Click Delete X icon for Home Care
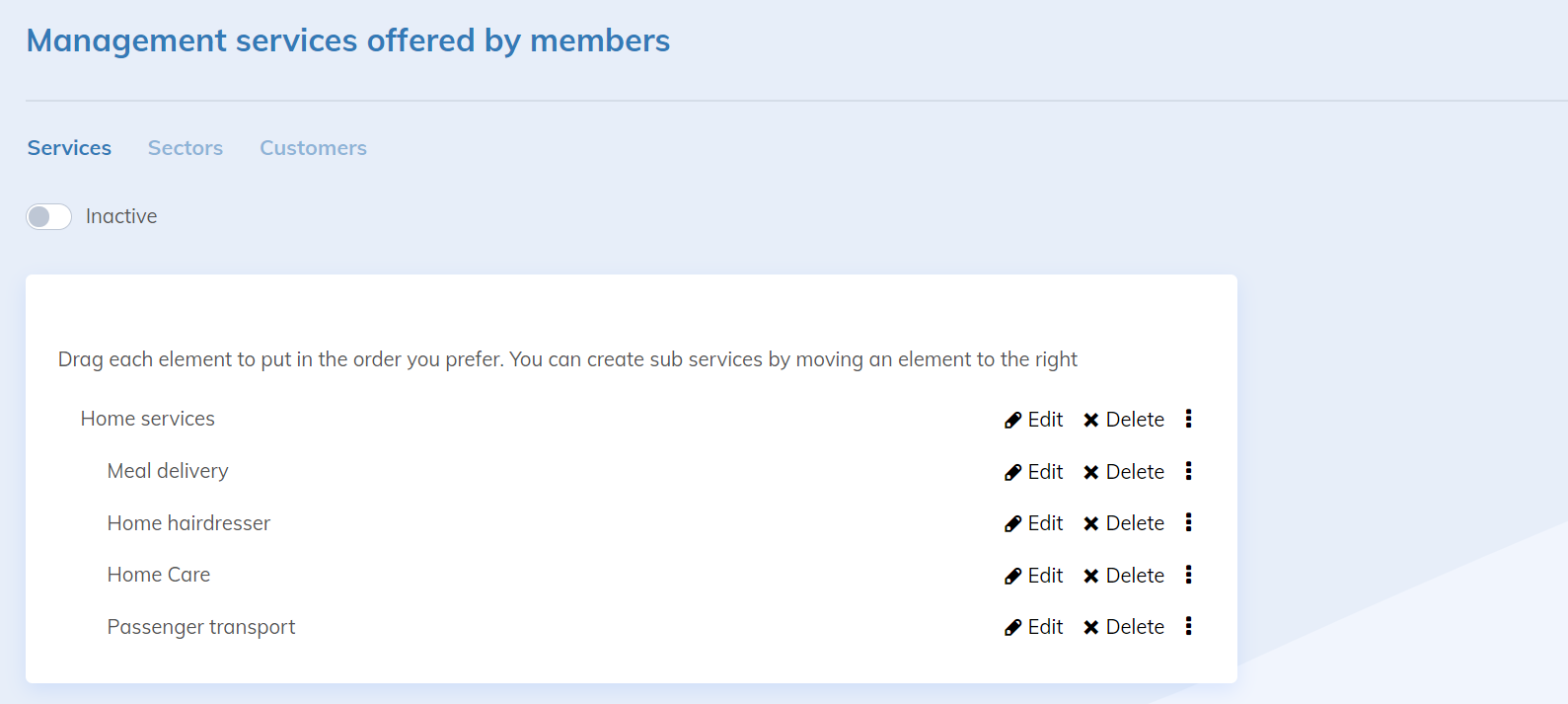 coord(1090,576)
